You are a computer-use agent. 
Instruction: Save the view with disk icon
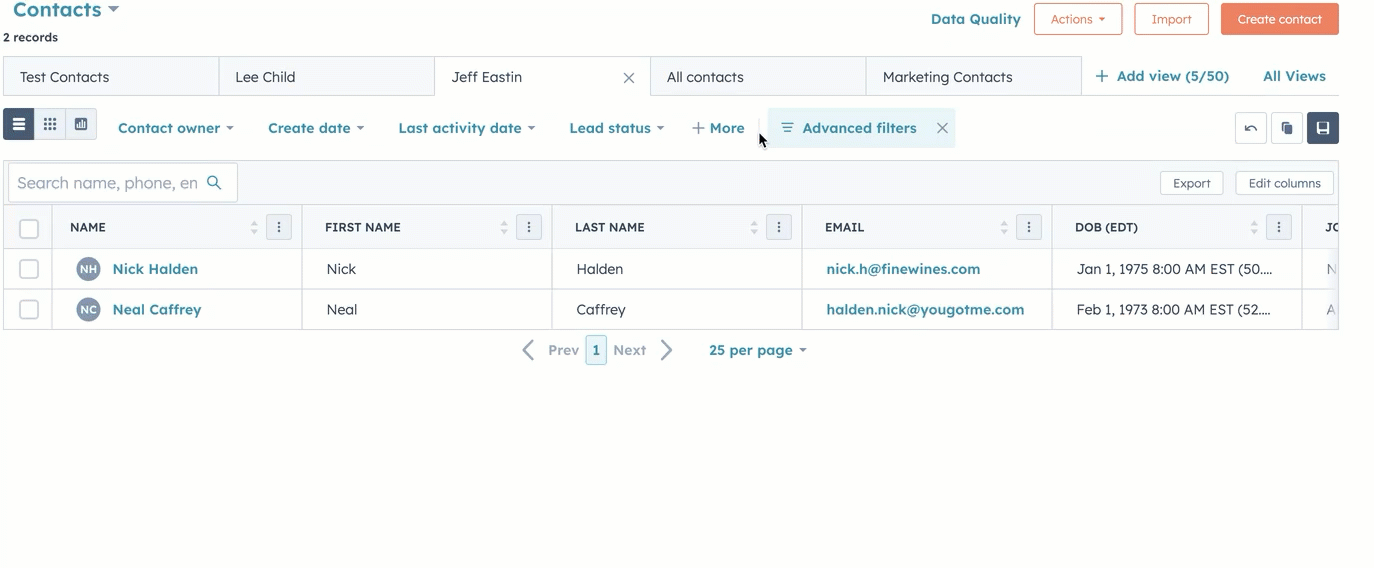(1322, 128)
